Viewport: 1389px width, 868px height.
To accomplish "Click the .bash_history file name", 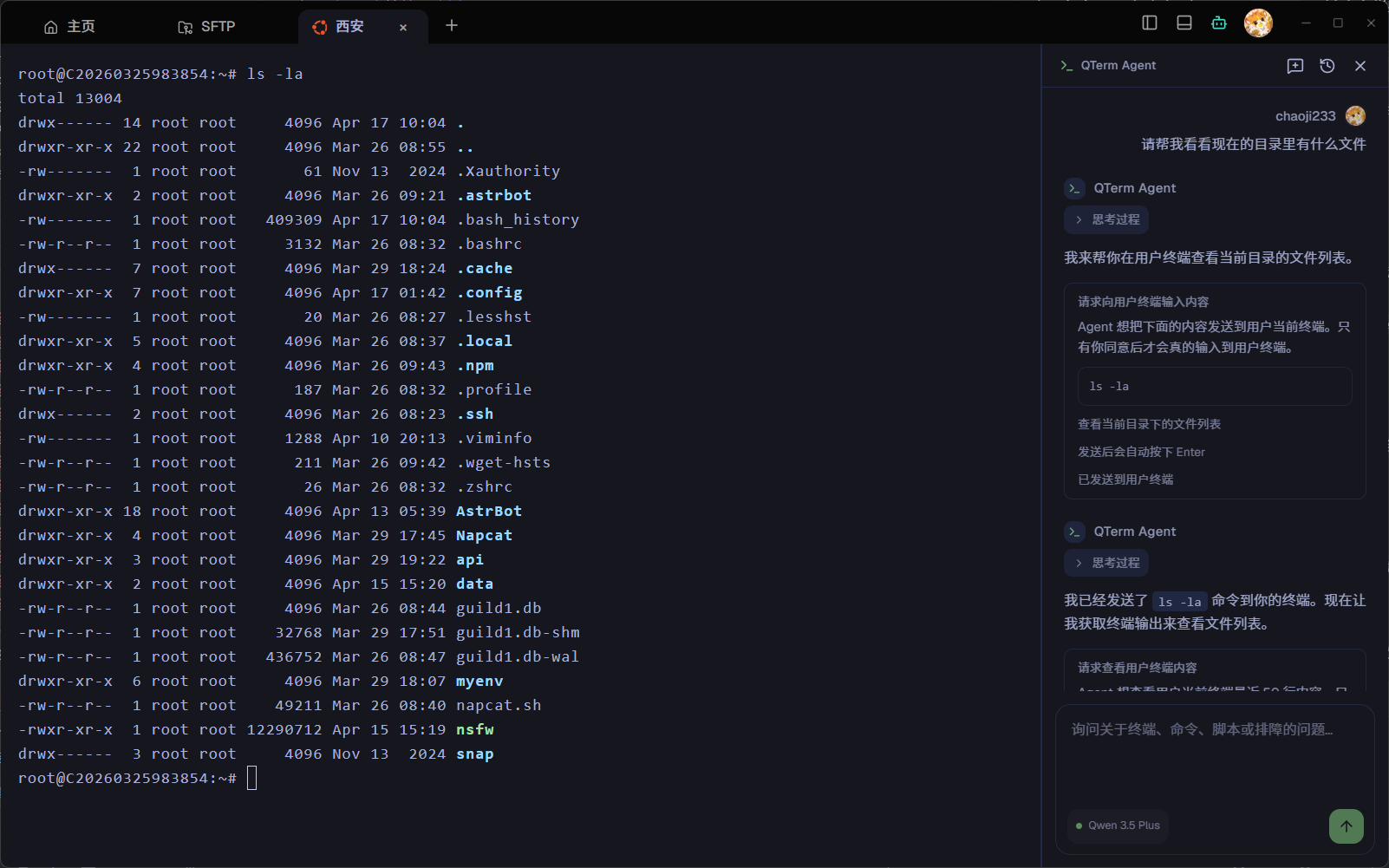I will tap(518, 220).
